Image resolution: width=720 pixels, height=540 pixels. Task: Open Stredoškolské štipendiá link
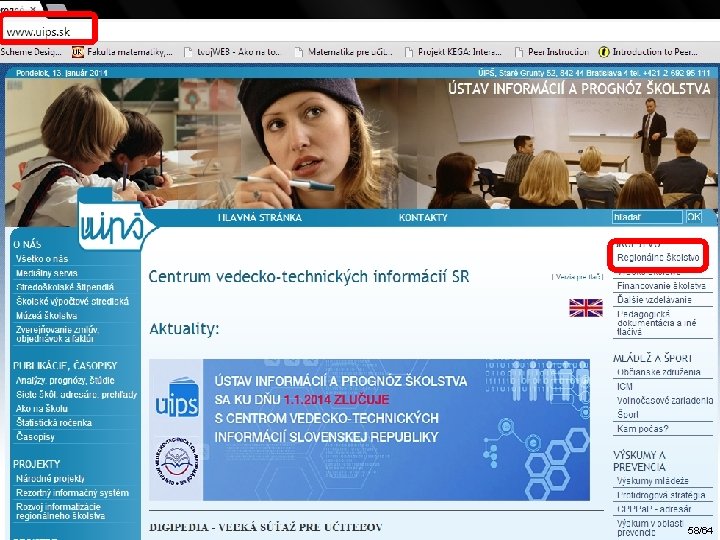point(65,287)
